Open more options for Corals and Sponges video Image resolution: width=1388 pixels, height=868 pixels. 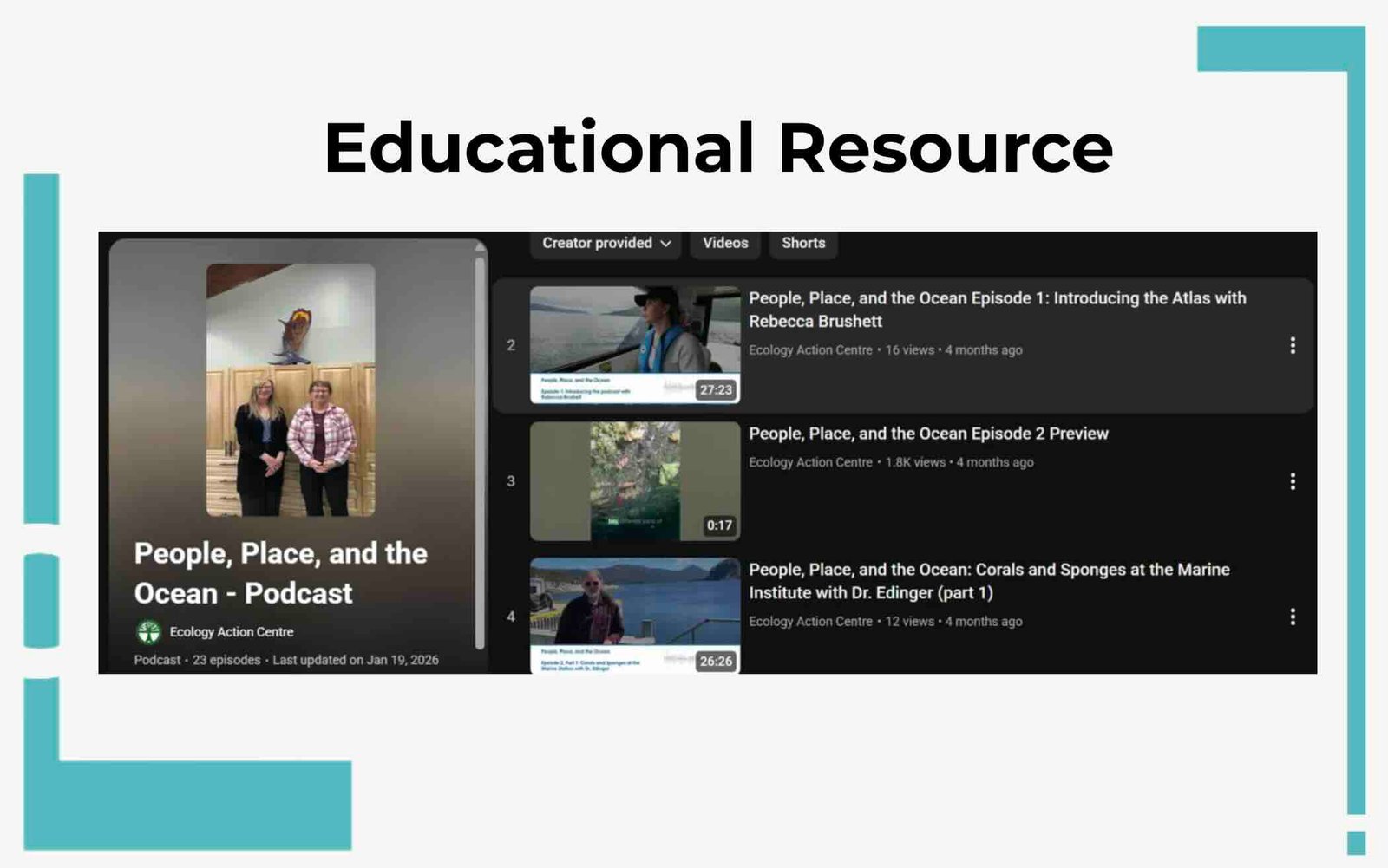[1293, 617]
